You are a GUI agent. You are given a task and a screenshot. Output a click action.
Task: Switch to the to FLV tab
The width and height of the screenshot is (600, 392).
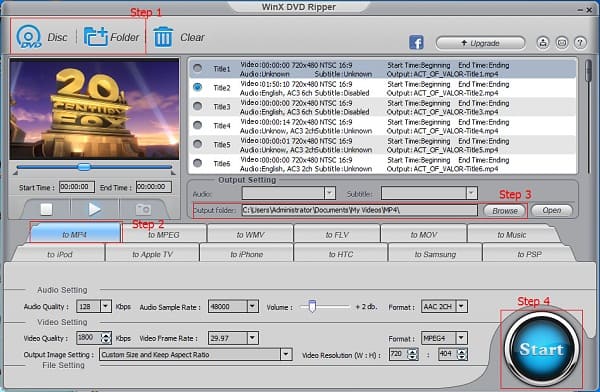coord(337,235)
